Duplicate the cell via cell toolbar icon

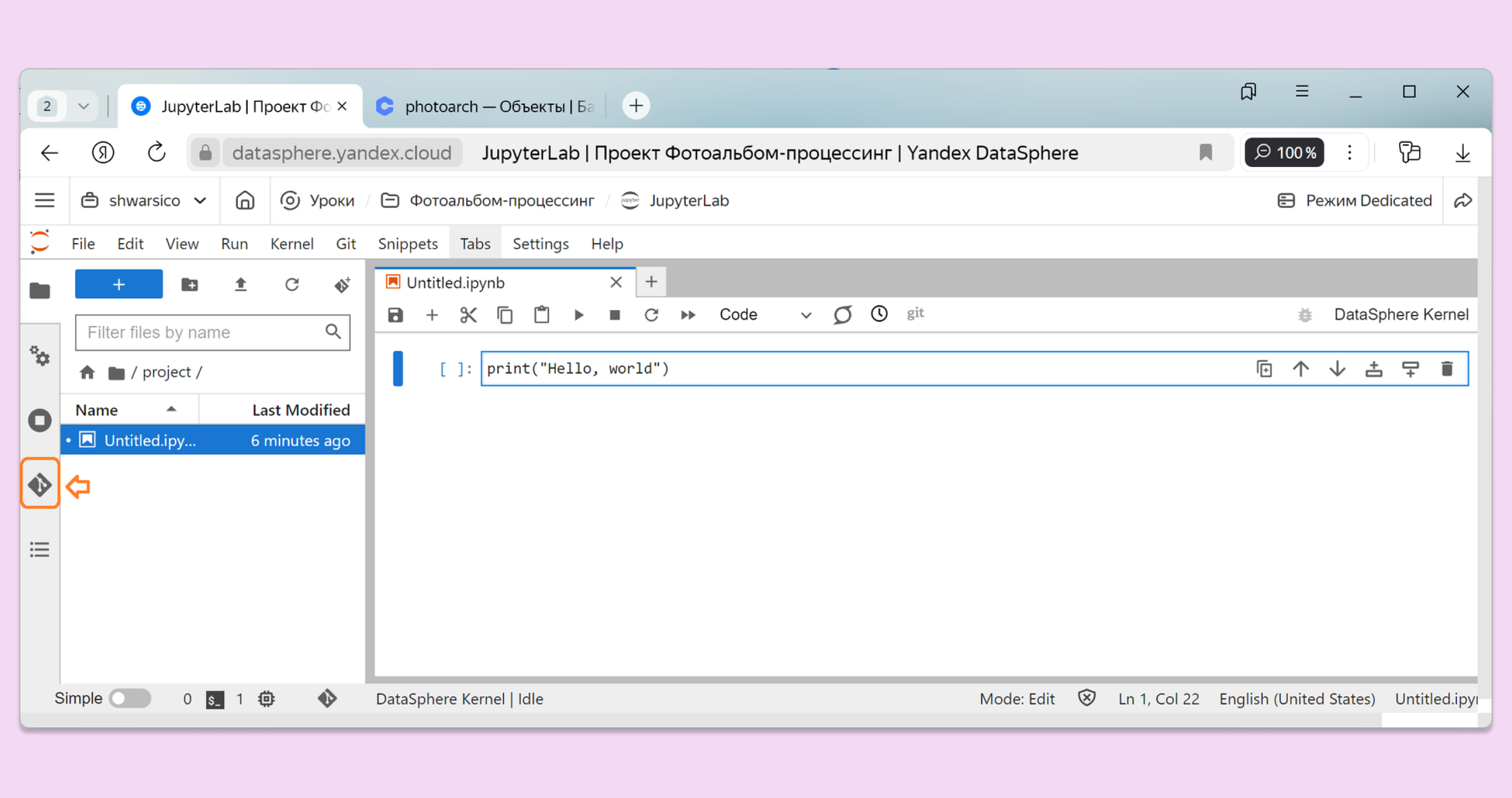1264,369
